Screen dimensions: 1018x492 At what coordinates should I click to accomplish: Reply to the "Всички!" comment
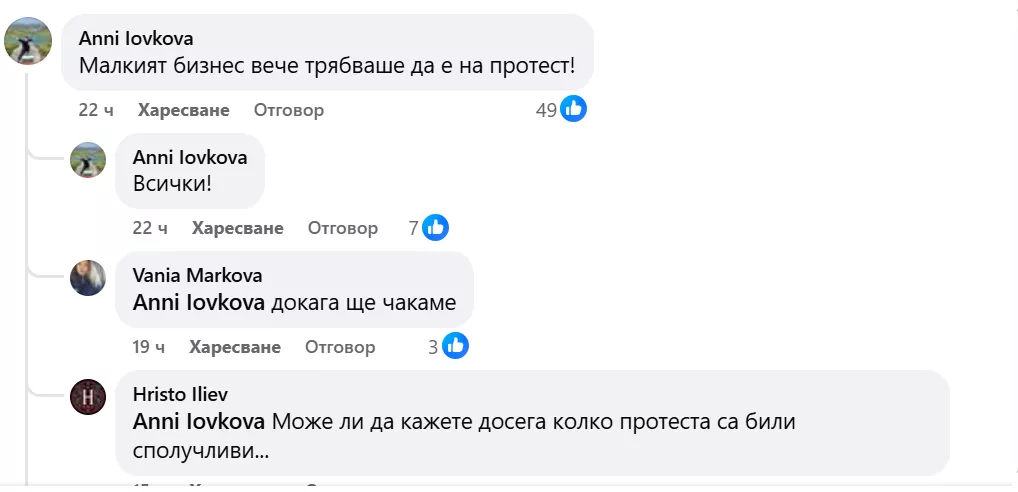pos(343,228)
